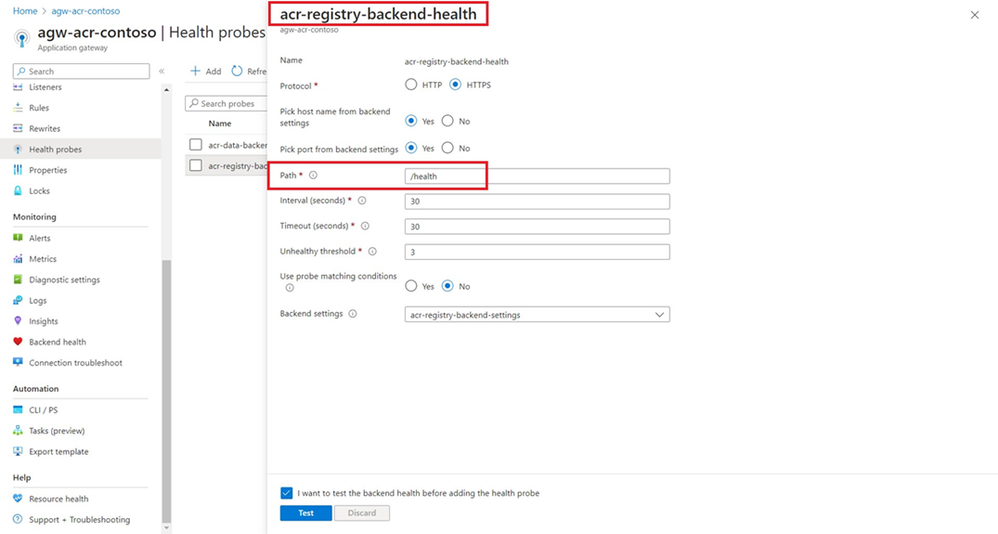Screen dimensions: 998x534
Task: Choose Yes for pick host name
Action: 411,121
